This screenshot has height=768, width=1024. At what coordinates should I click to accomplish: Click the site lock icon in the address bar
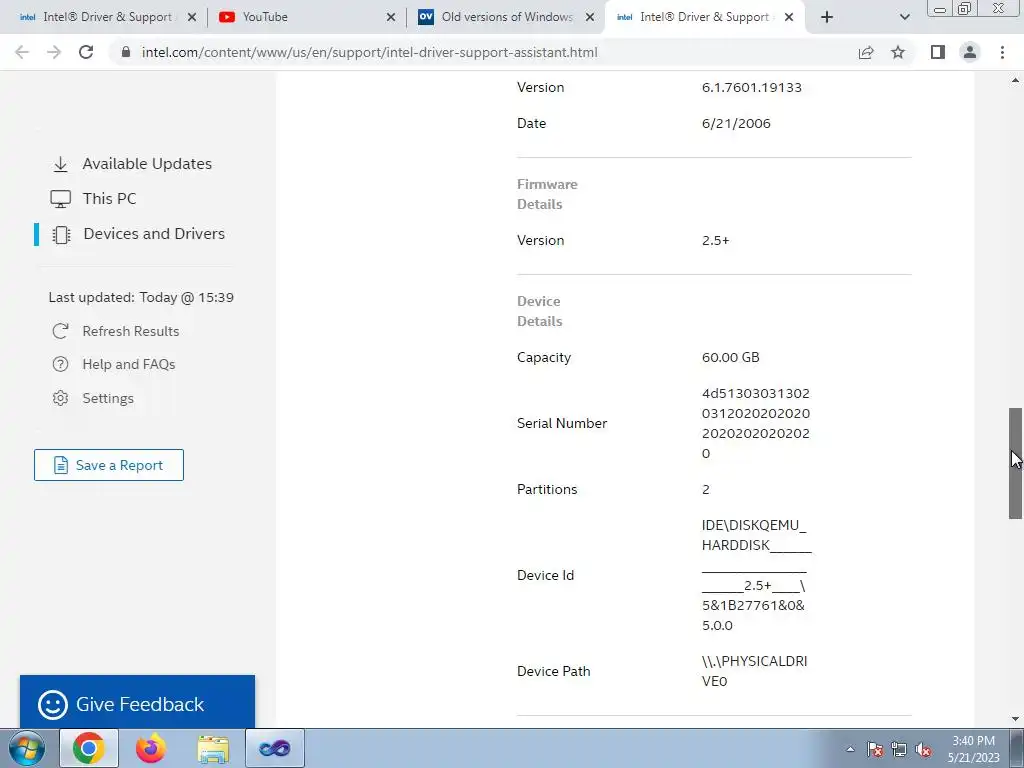point(126,52)
